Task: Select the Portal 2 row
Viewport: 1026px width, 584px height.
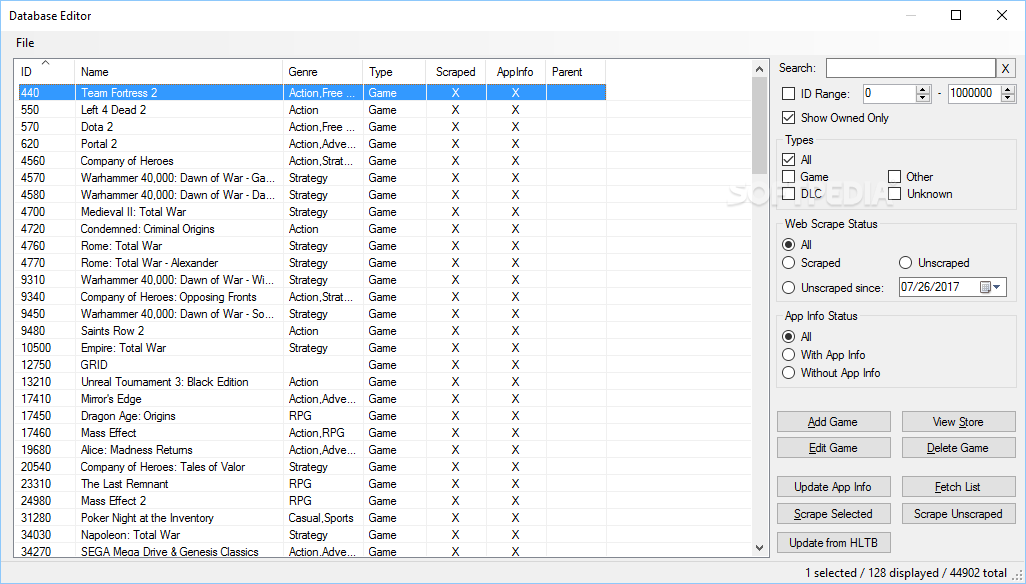Action: coord(311,144)
